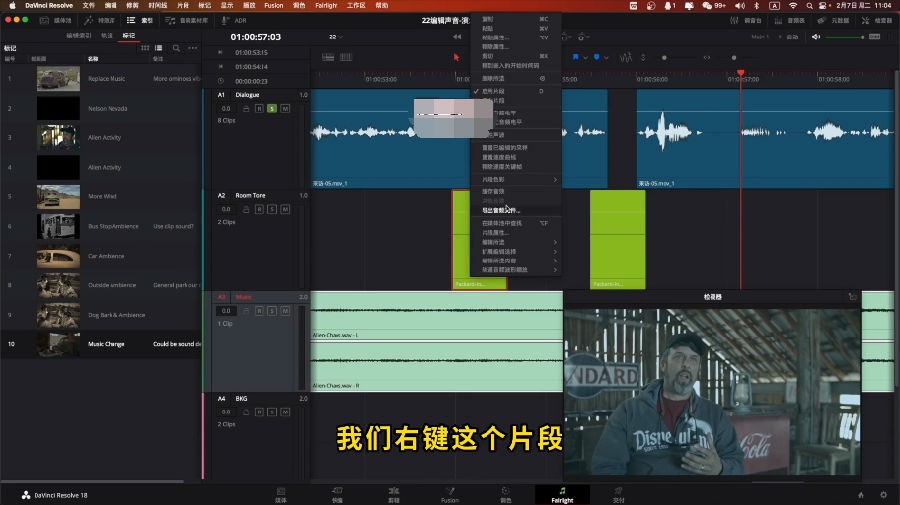Switch marker list to list view
The image size is (900, 505).
click(158, 48)
